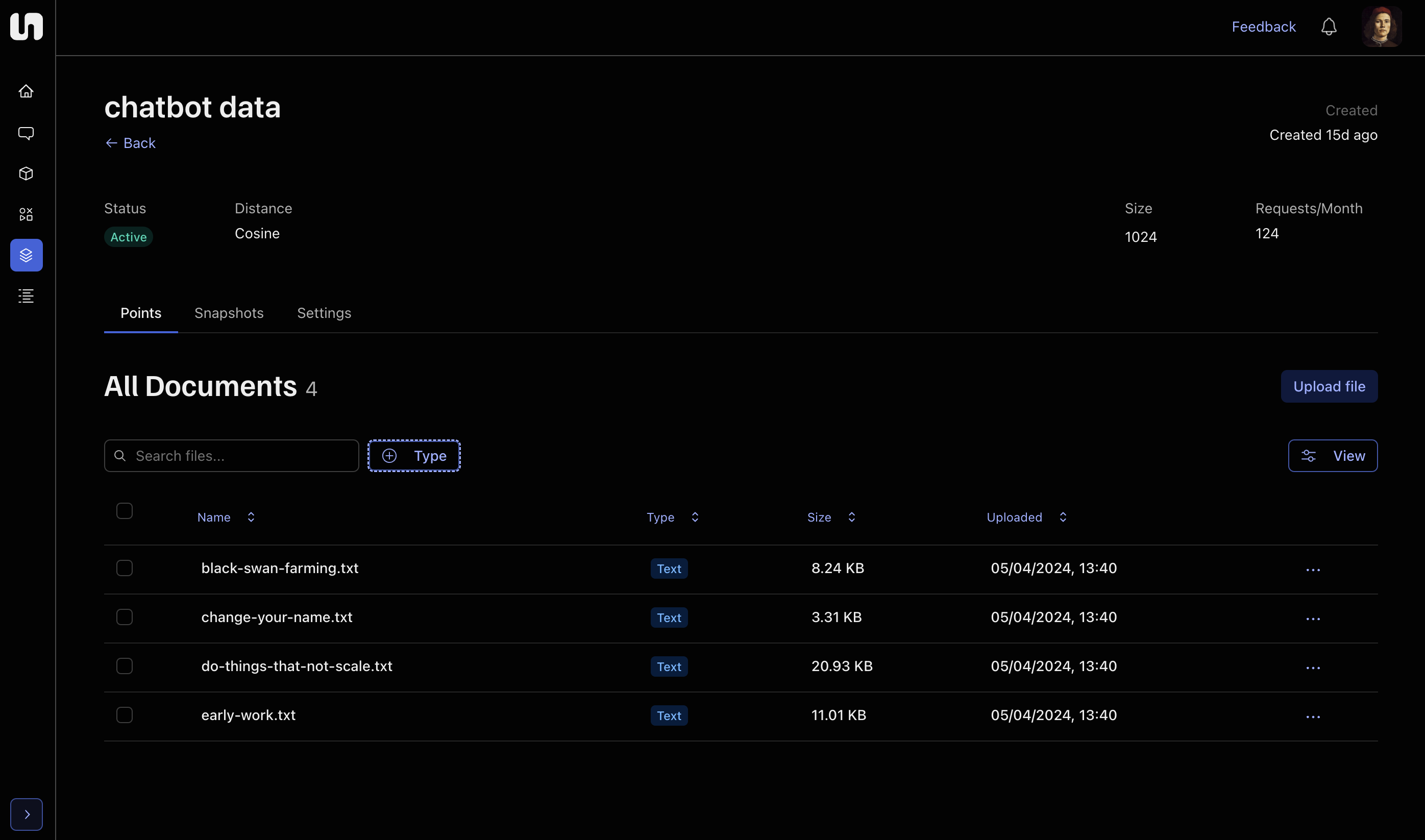Open the notifications bell
Viewport: 1425px width, 840px height.
[1328, 27]
